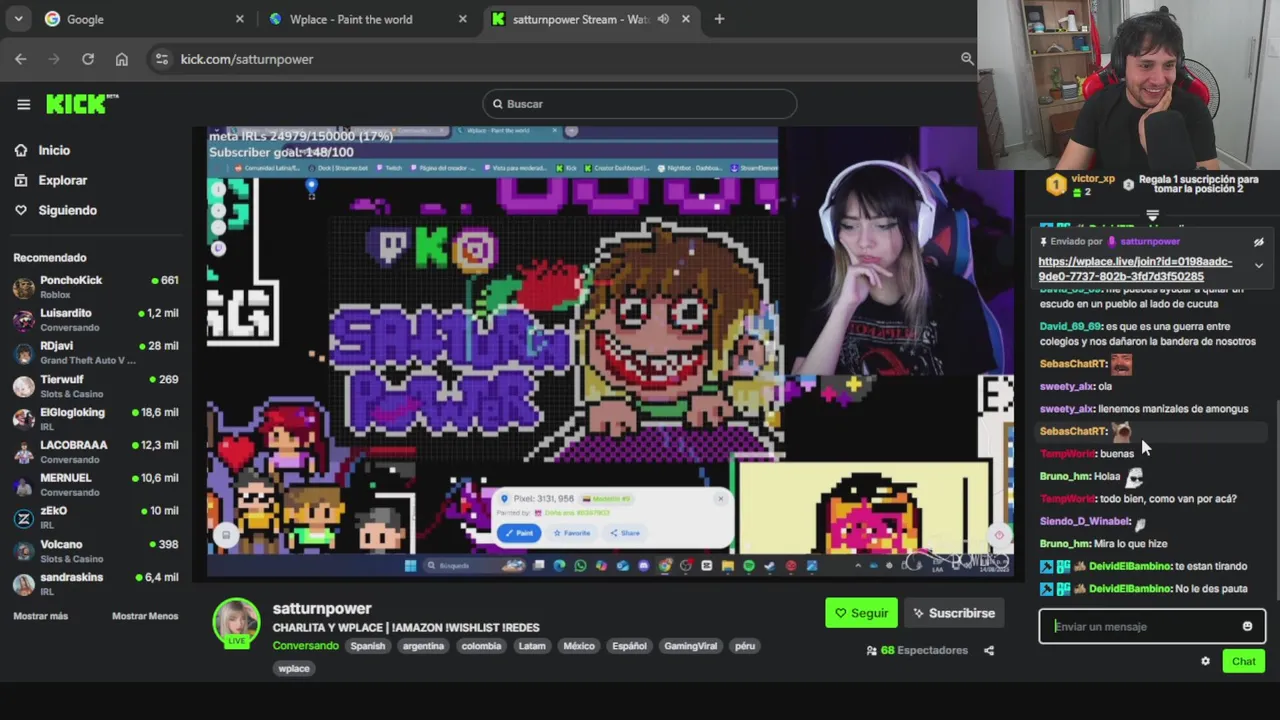Open recommended channel MERNUEL
Viewport: 1280px width, 720px height.
(95, 485)
